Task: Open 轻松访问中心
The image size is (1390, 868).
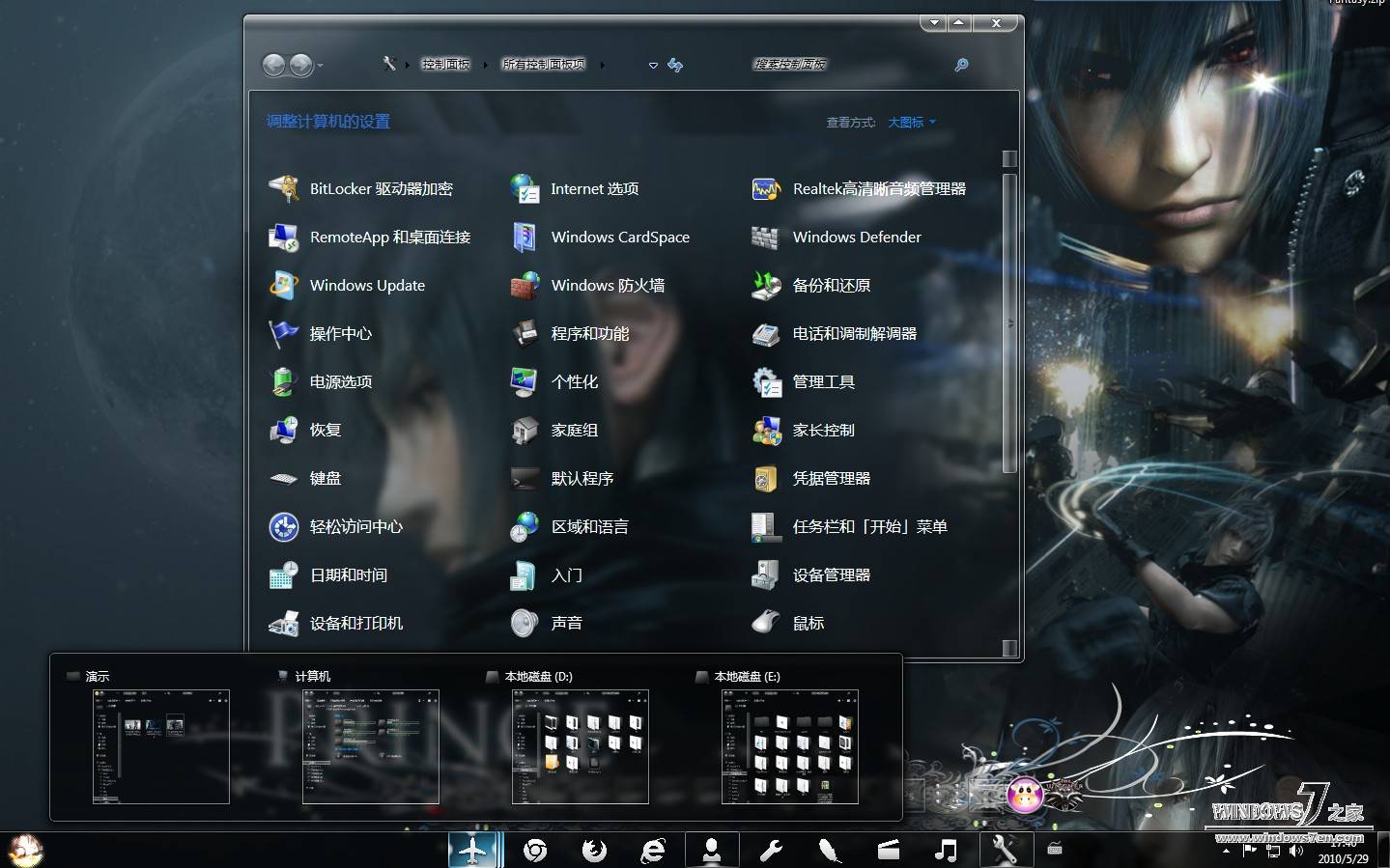Action: [x=335, y=526]
